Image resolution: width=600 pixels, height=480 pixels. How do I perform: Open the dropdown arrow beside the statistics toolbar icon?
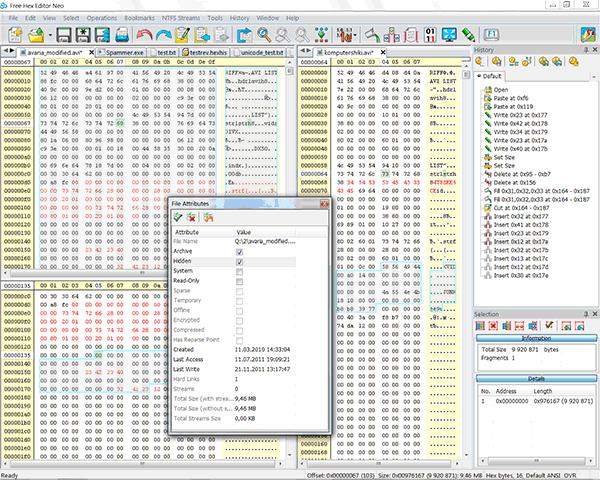click(x=356, y=35)
